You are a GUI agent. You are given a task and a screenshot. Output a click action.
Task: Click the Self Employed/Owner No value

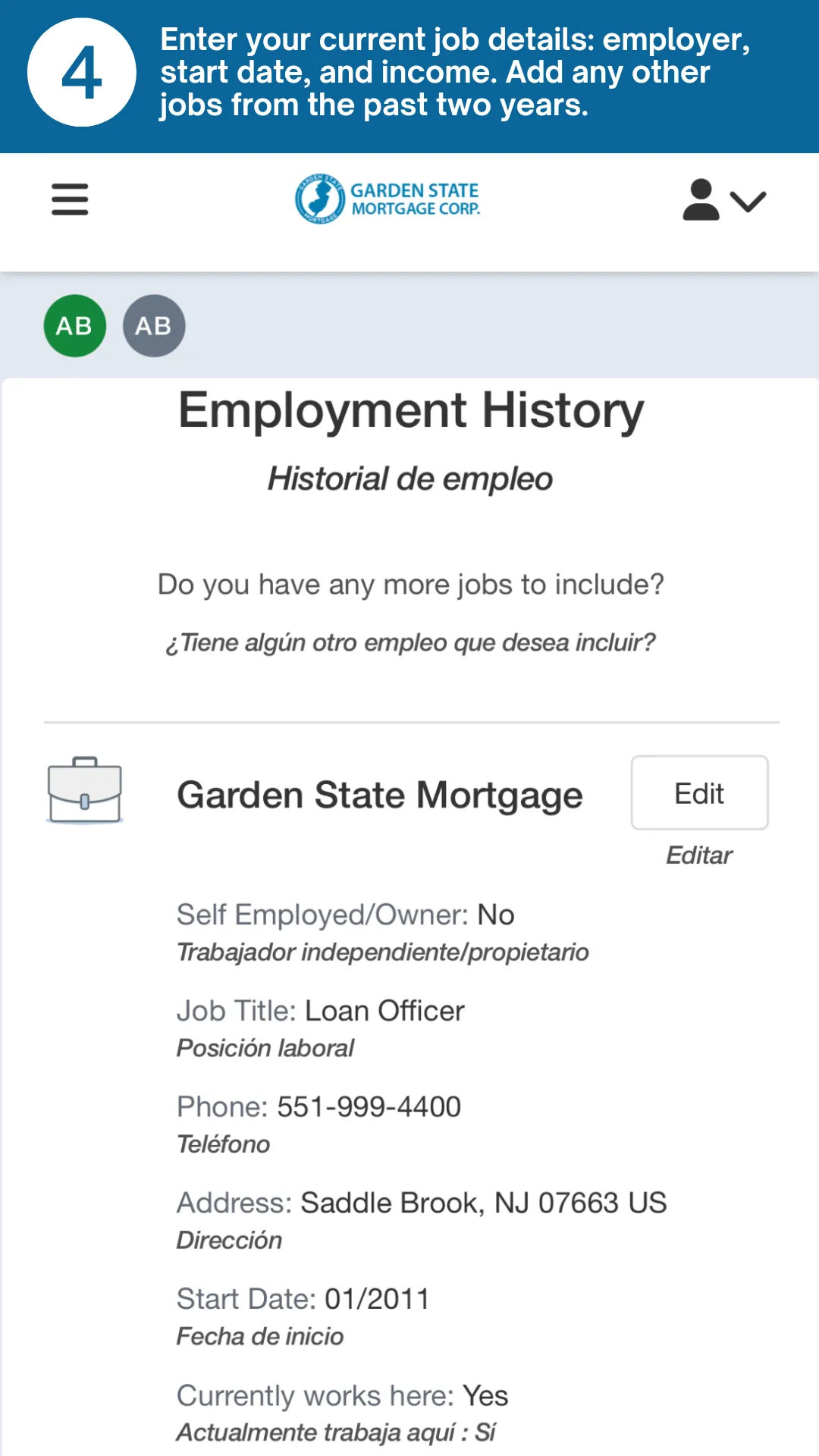pos(496,915)
